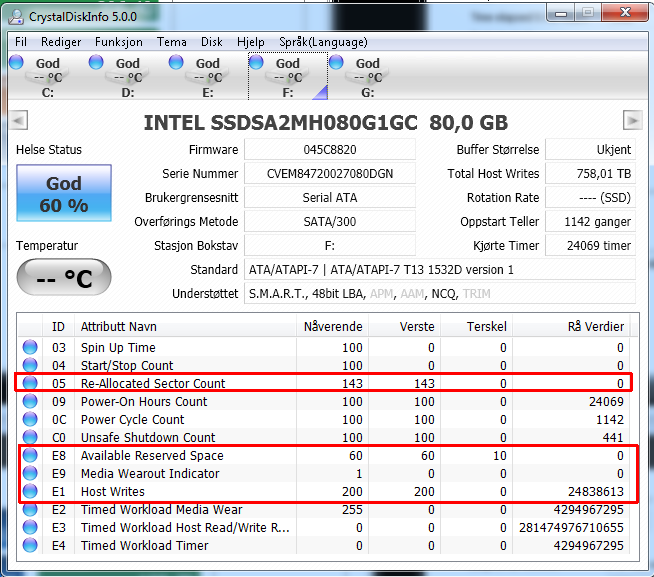Click the Rotation Rate value ---- (SSD)
654x577 pixels.
[x=591, y=197]
